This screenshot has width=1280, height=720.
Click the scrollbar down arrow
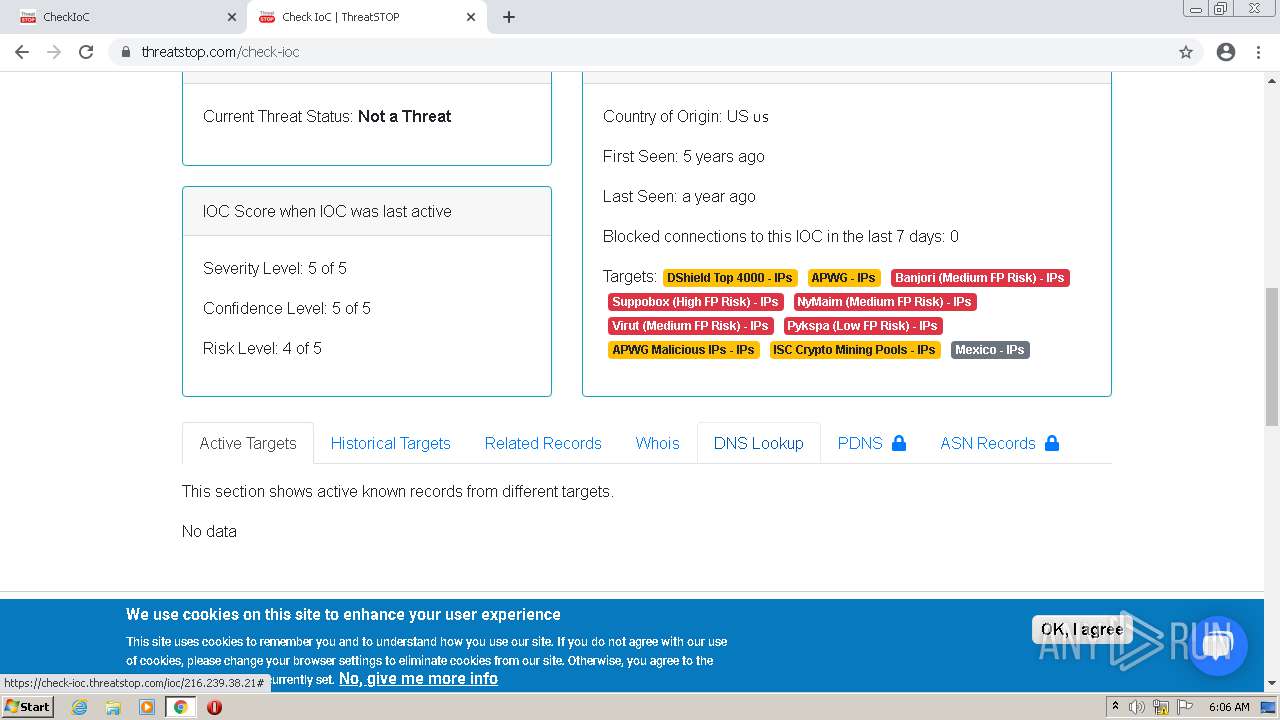pyautogui.click(x=1272, y=683)
